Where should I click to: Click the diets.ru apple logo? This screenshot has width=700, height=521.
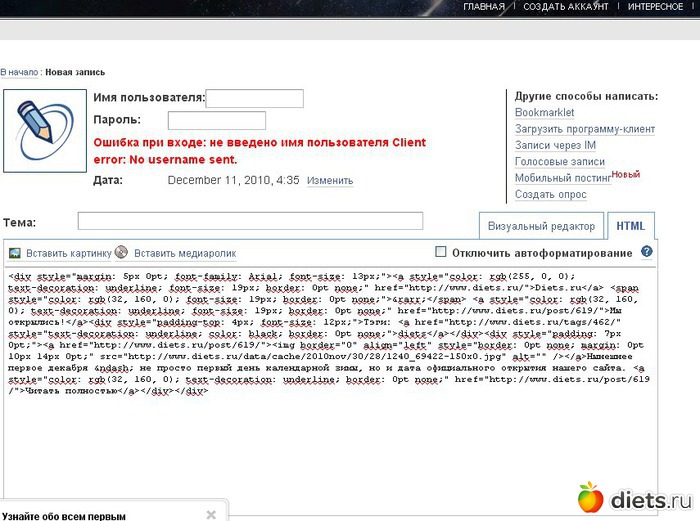tap(591, 497)
